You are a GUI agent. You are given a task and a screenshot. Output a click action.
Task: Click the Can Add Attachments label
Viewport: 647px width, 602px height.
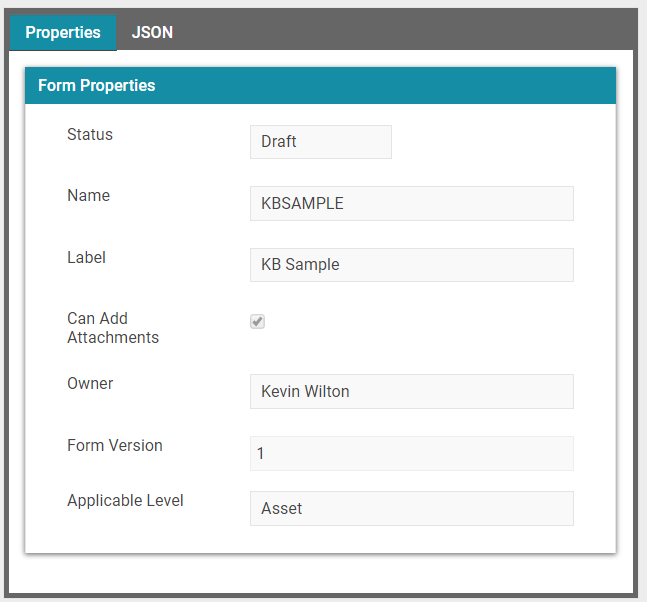click(x=113, y=328)
